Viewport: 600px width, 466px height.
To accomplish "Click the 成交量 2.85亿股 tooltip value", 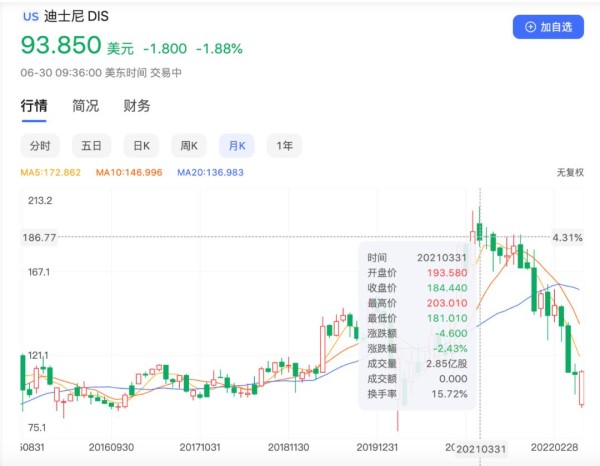I will [447, 363].
